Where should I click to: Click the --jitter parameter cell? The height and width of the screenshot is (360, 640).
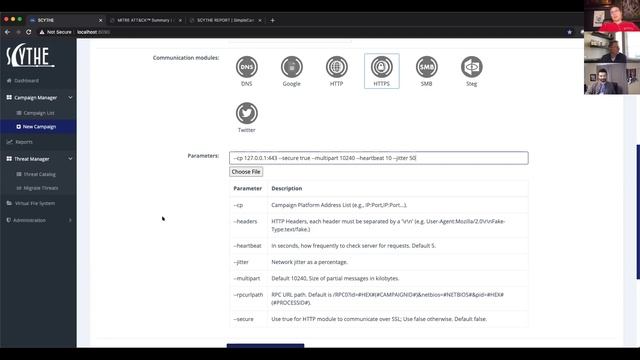[248, 262]
